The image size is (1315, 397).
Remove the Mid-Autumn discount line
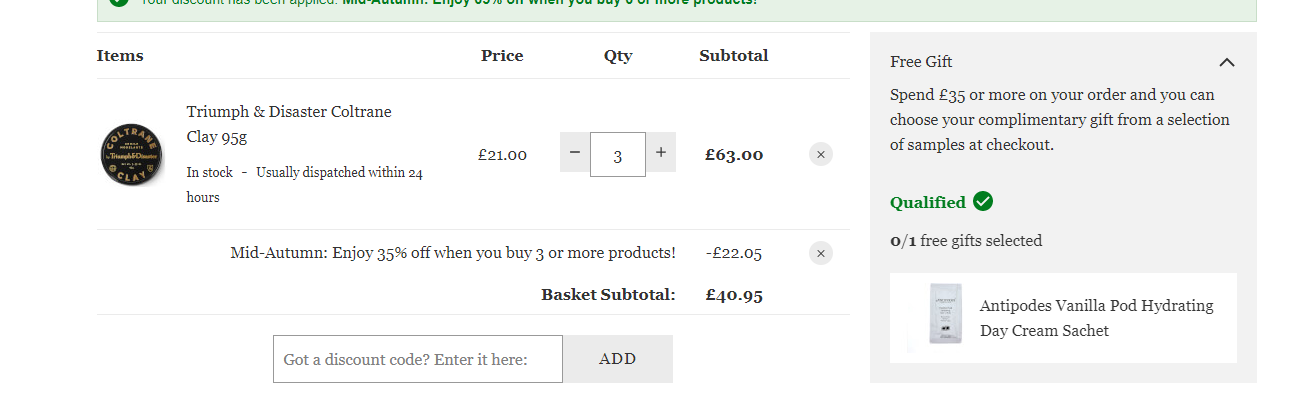(821, 253)
